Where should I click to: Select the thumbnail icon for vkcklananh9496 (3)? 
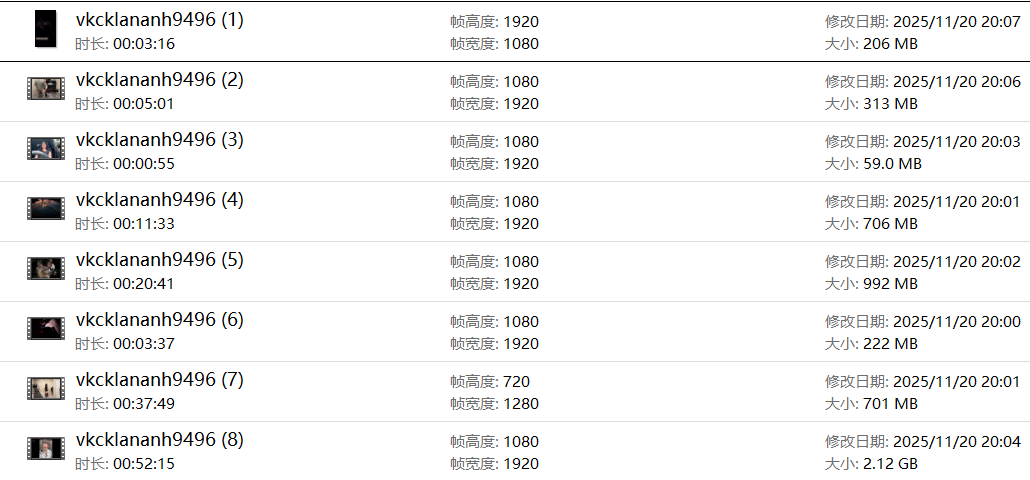(45, 149)
